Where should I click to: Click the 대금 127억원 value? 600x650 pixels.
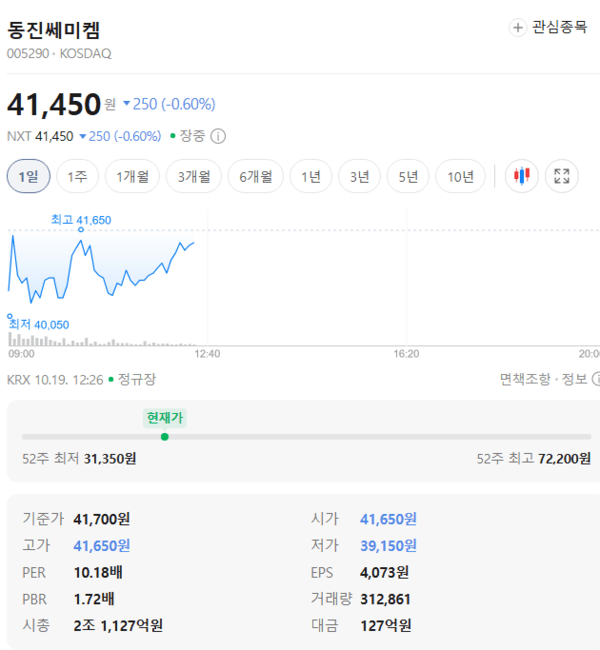[386, 626]
